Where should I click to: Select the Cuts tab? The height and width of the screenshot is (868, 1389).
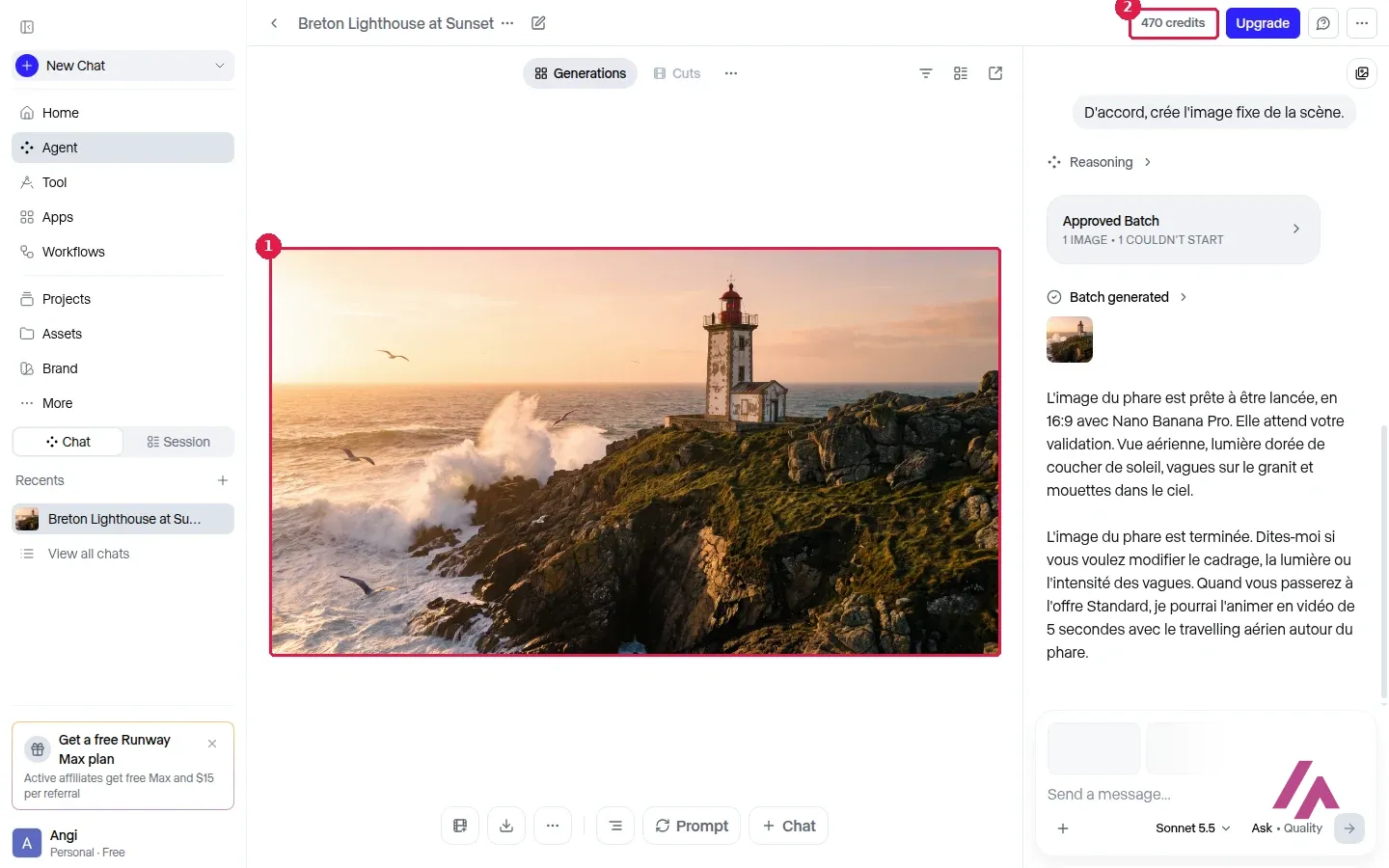[677, 73]
